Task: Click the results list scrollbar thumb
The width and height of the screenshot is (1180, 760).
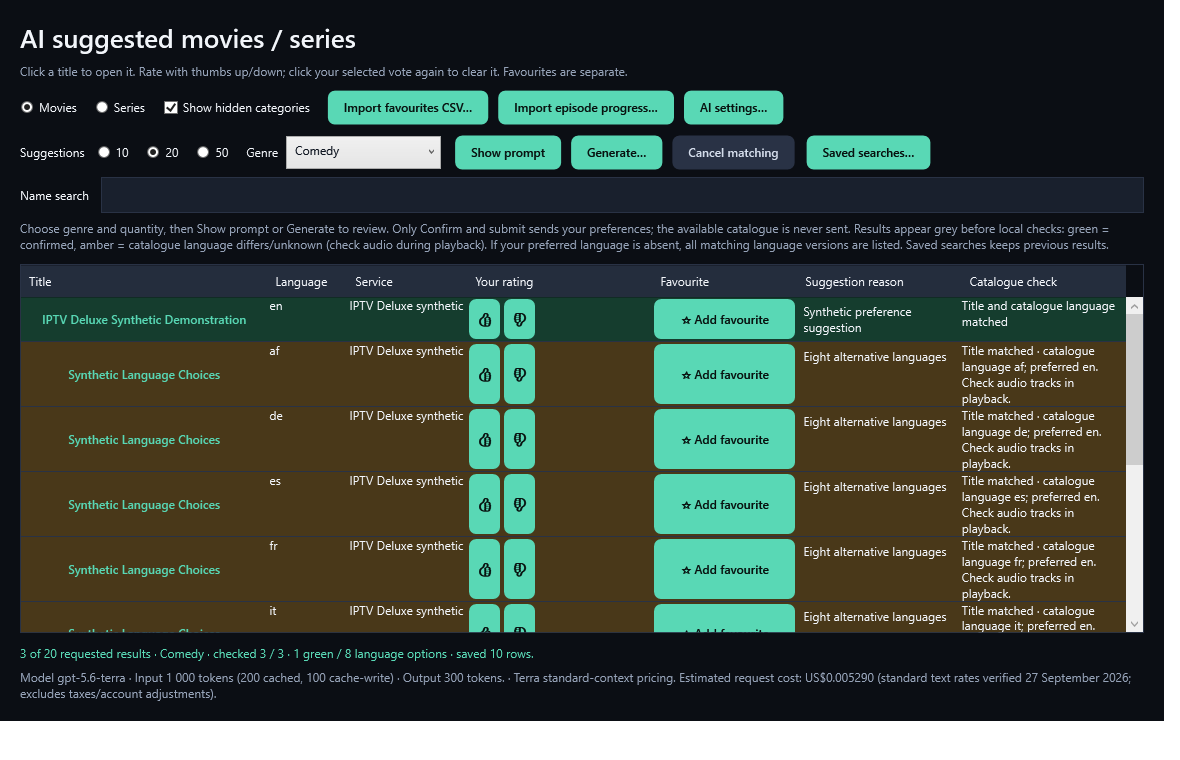Action: coord(1135,389)
